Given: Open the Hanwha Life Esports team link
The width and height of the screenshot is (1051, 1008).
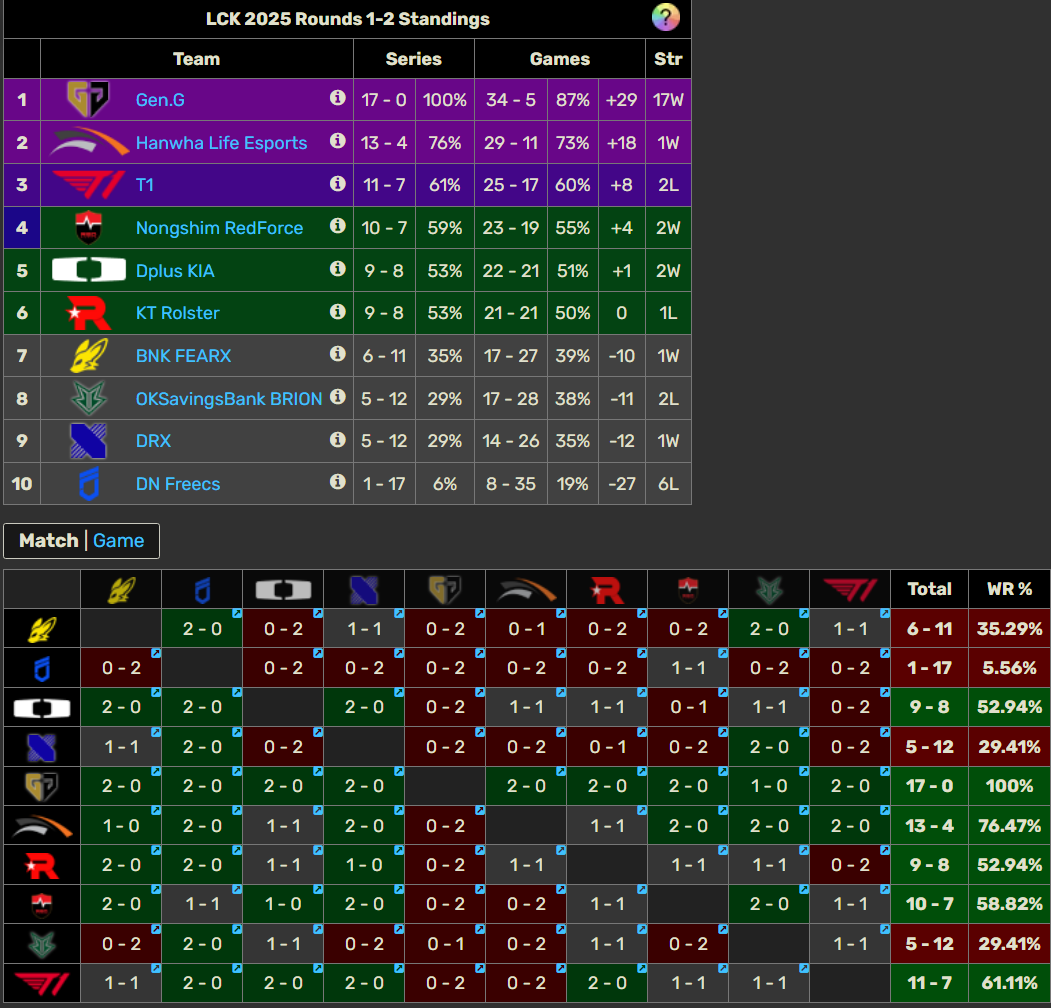Looking at the screenshot, I should tap(221, 143).
